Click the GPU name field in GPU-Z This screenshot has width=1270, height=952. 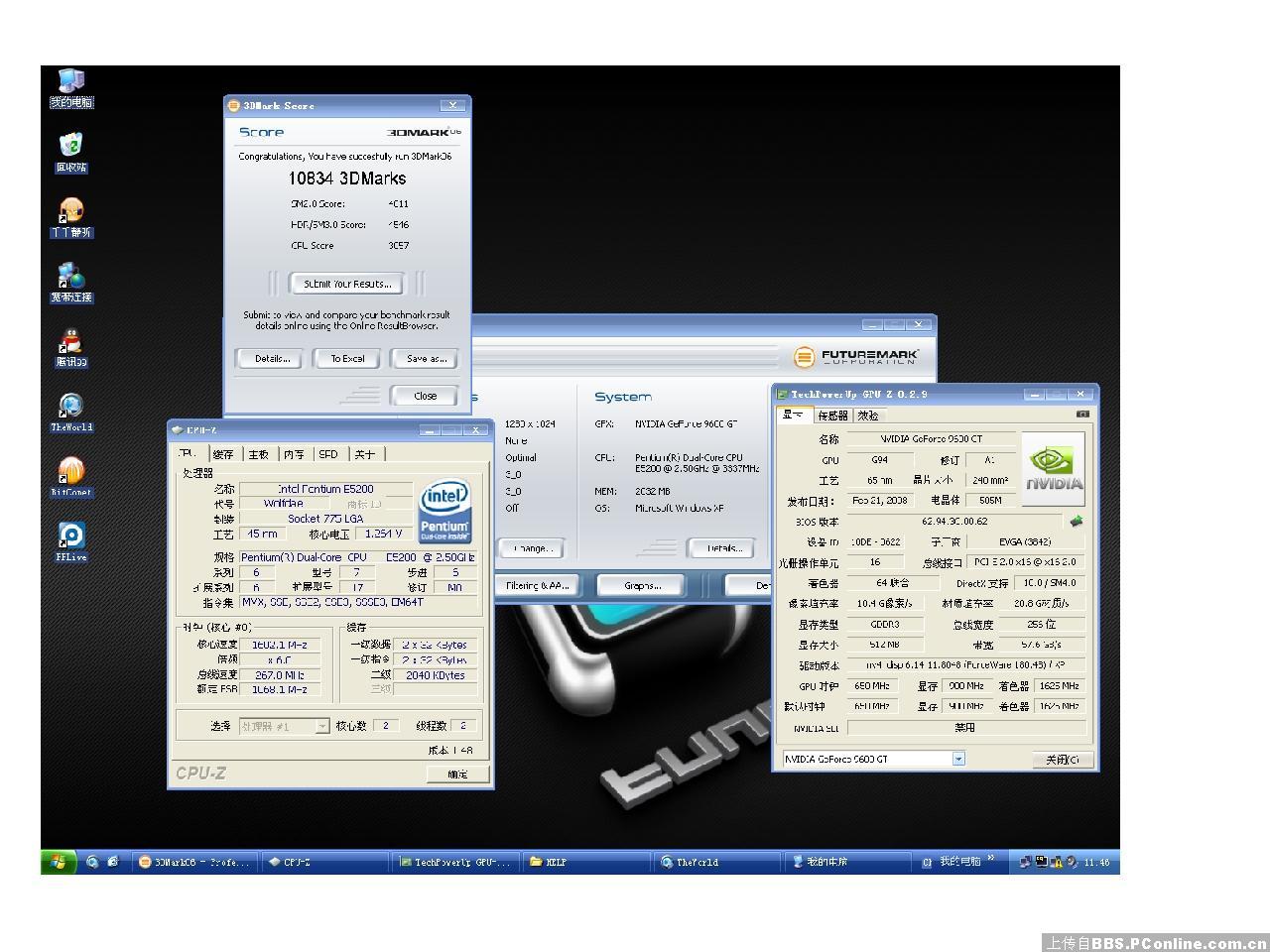[931, 438]
